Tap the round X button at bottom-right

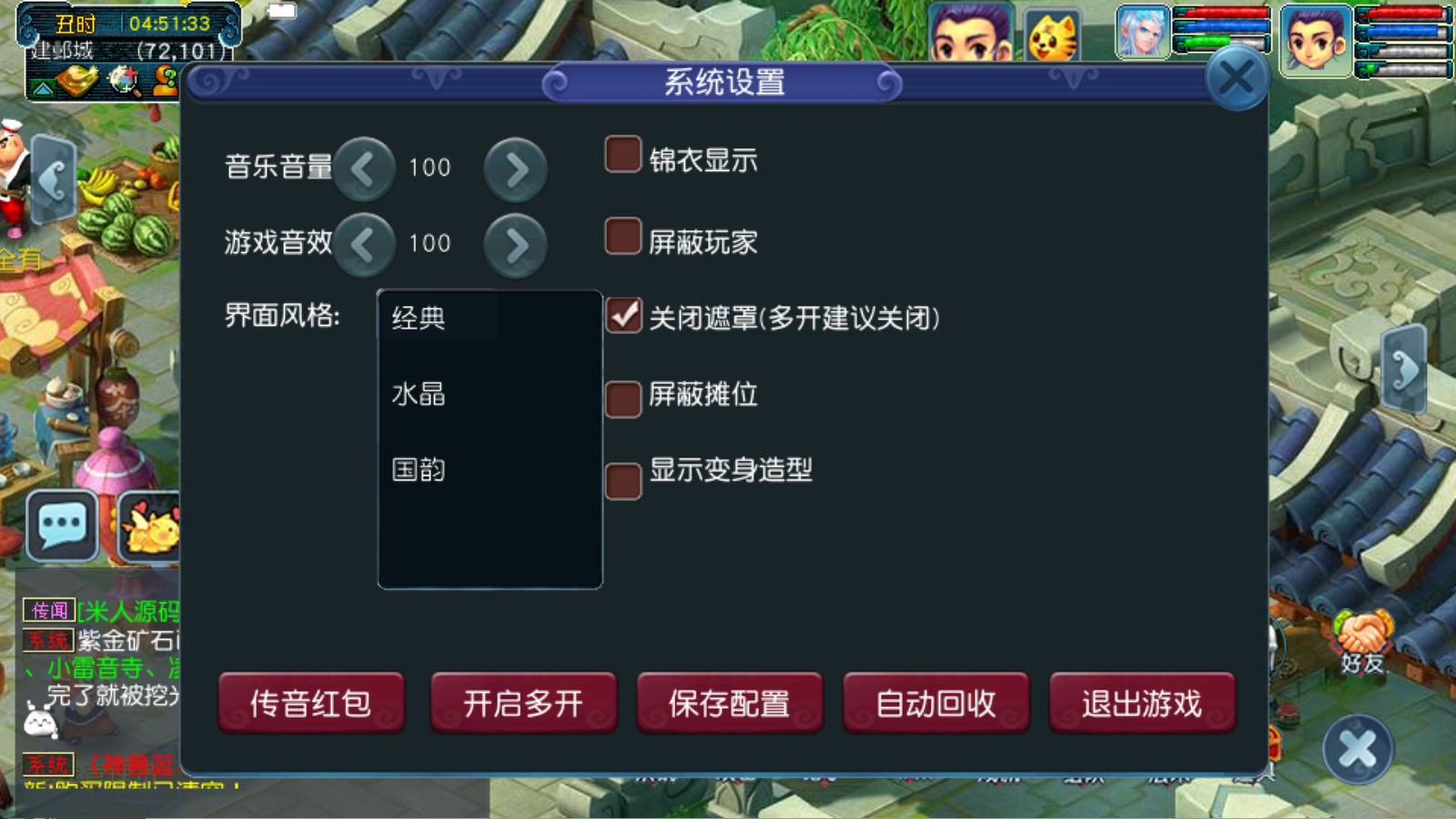(1358, 749)
